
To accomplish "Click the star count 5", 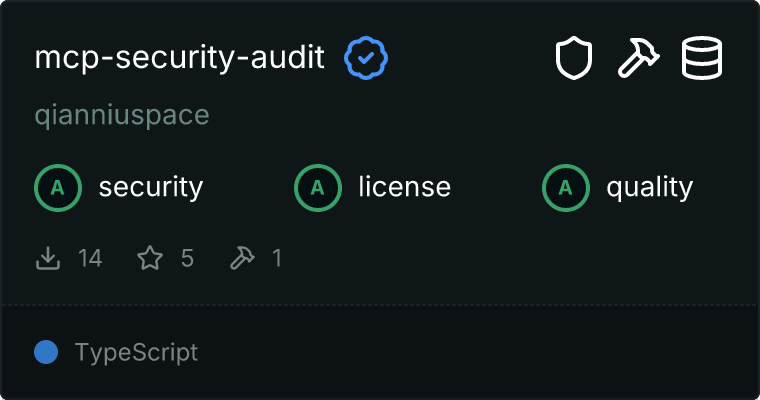I will [187, 259].
